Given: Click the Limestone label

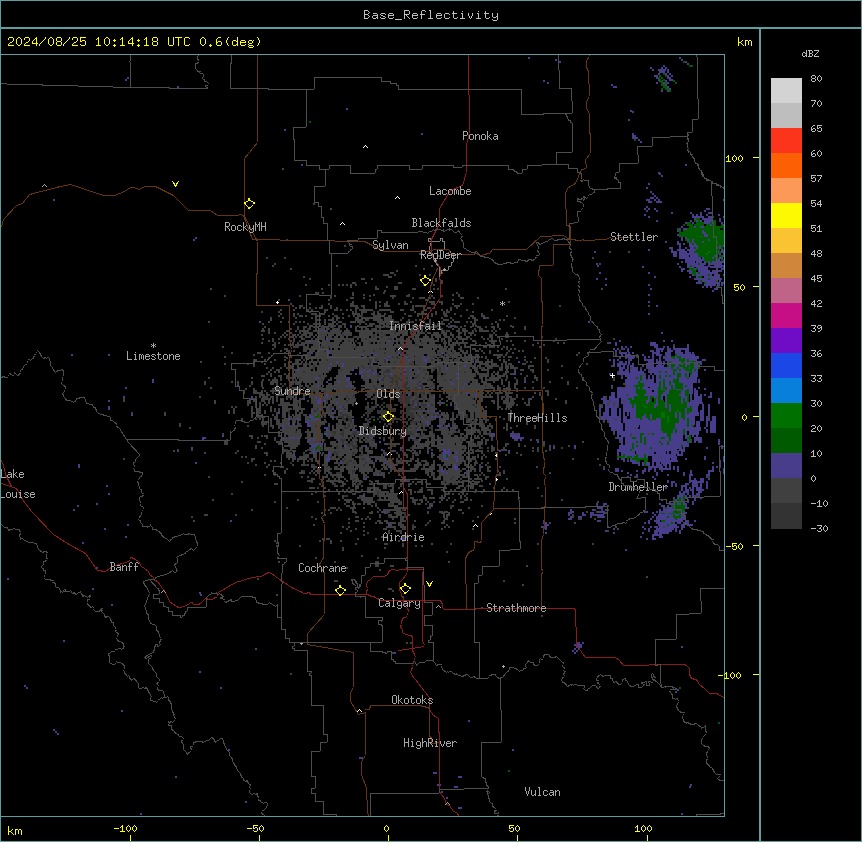Looking at the screenshot, I should [x=153, y=356].
